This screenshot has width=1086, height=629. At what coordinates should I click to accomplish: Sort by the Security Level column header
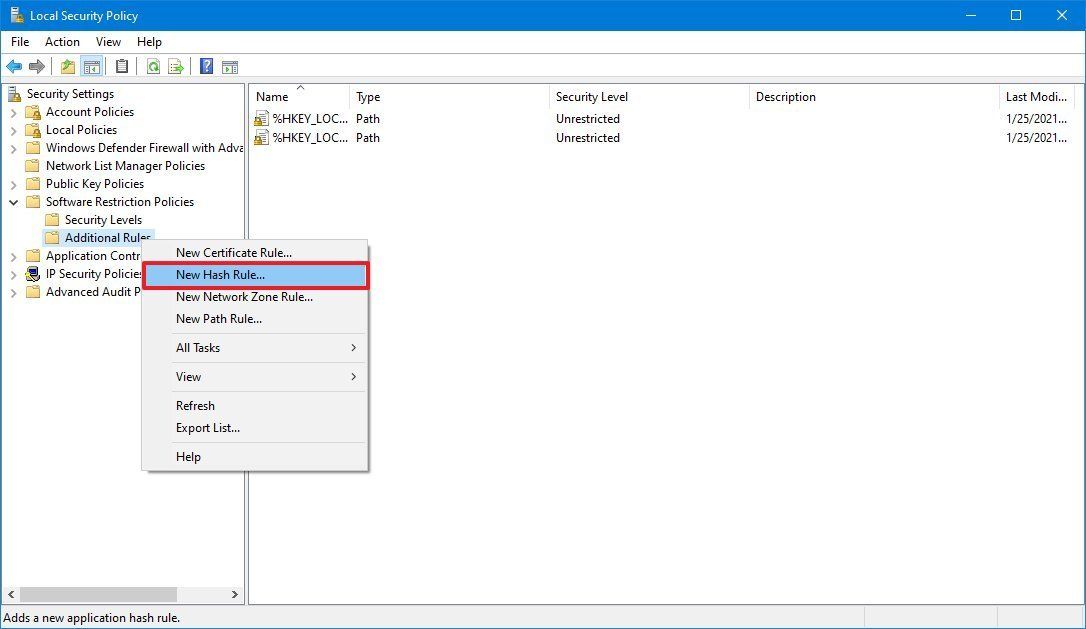(649, 97)
